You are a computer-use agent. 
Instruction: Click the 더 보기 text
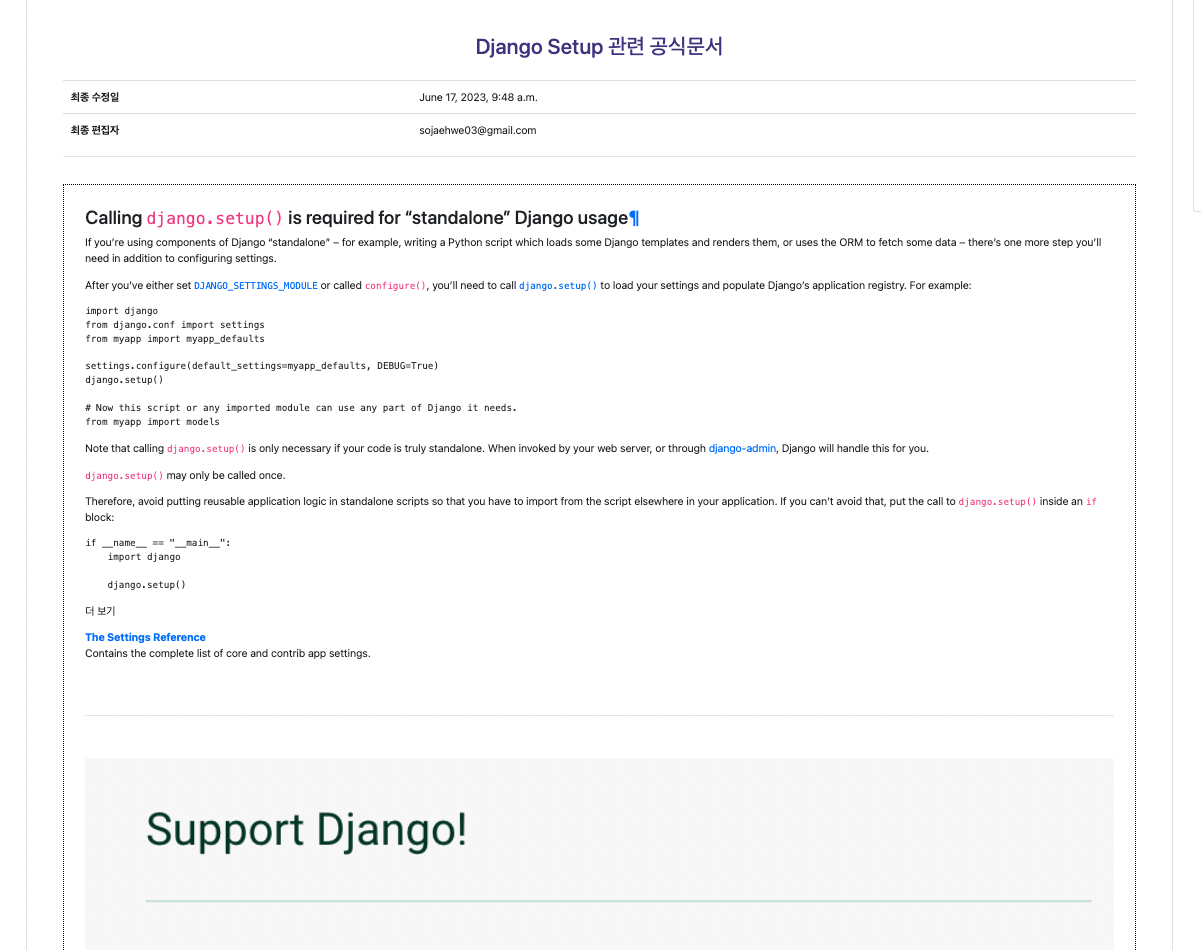click(101, 610)
